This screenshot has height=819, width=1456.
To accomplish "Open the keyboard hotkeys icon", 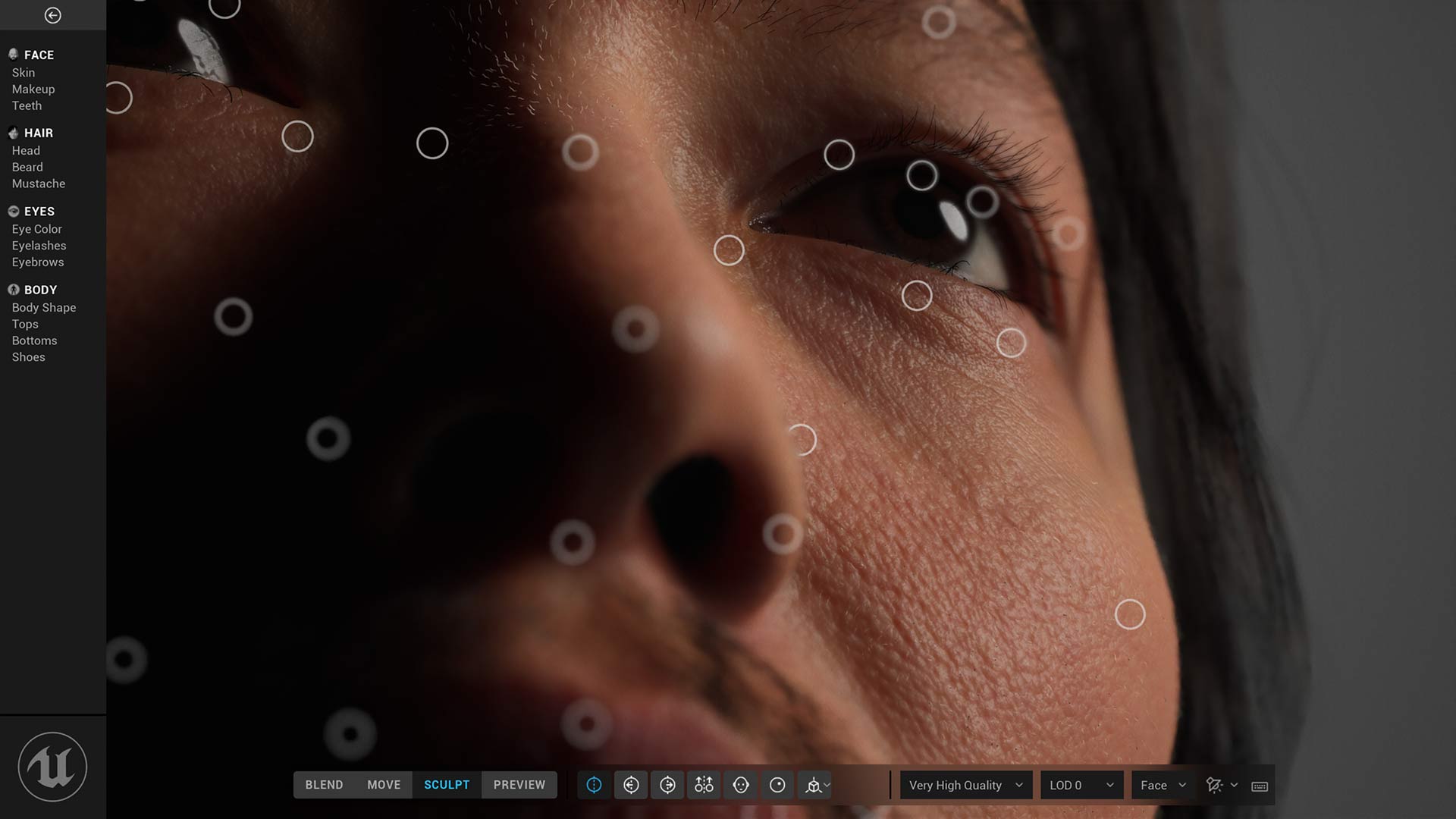I will click(x=1260, y=786).
